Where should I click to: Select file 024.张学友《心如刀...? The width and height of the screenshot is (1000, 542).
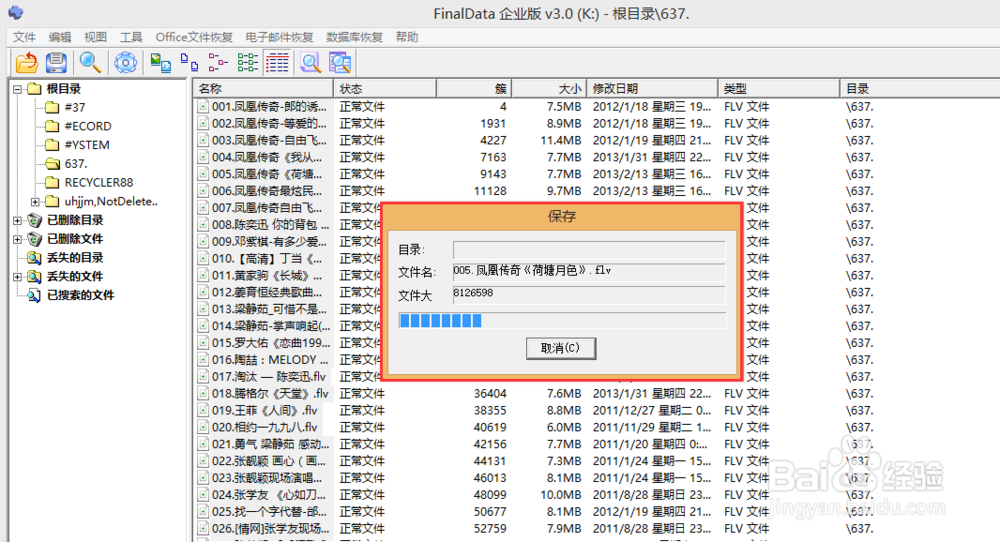coord(269,495)
